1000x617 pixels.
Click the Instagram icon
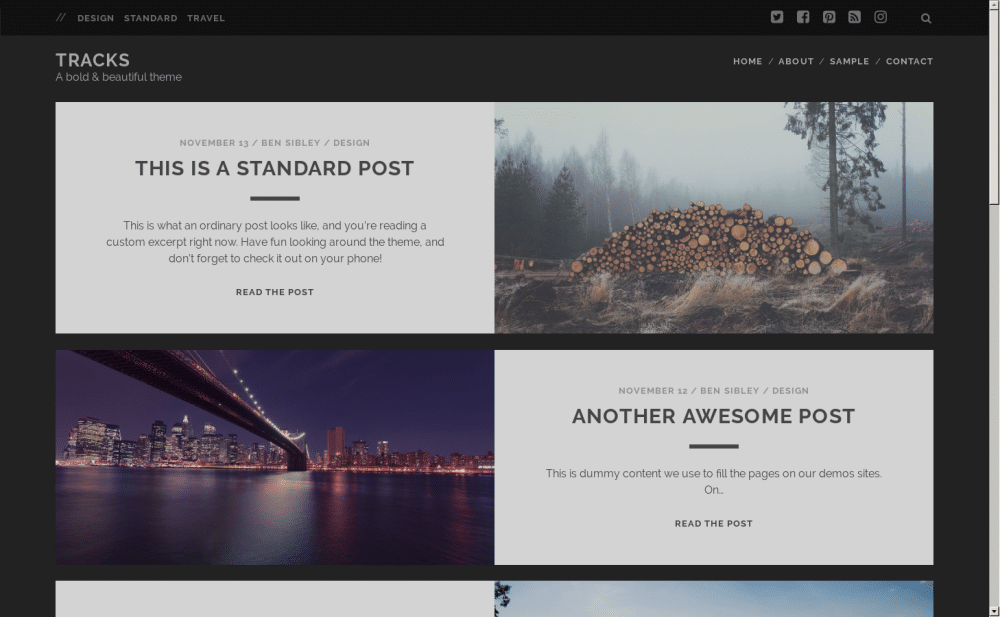pyautogui.click(x=881, y=17)
